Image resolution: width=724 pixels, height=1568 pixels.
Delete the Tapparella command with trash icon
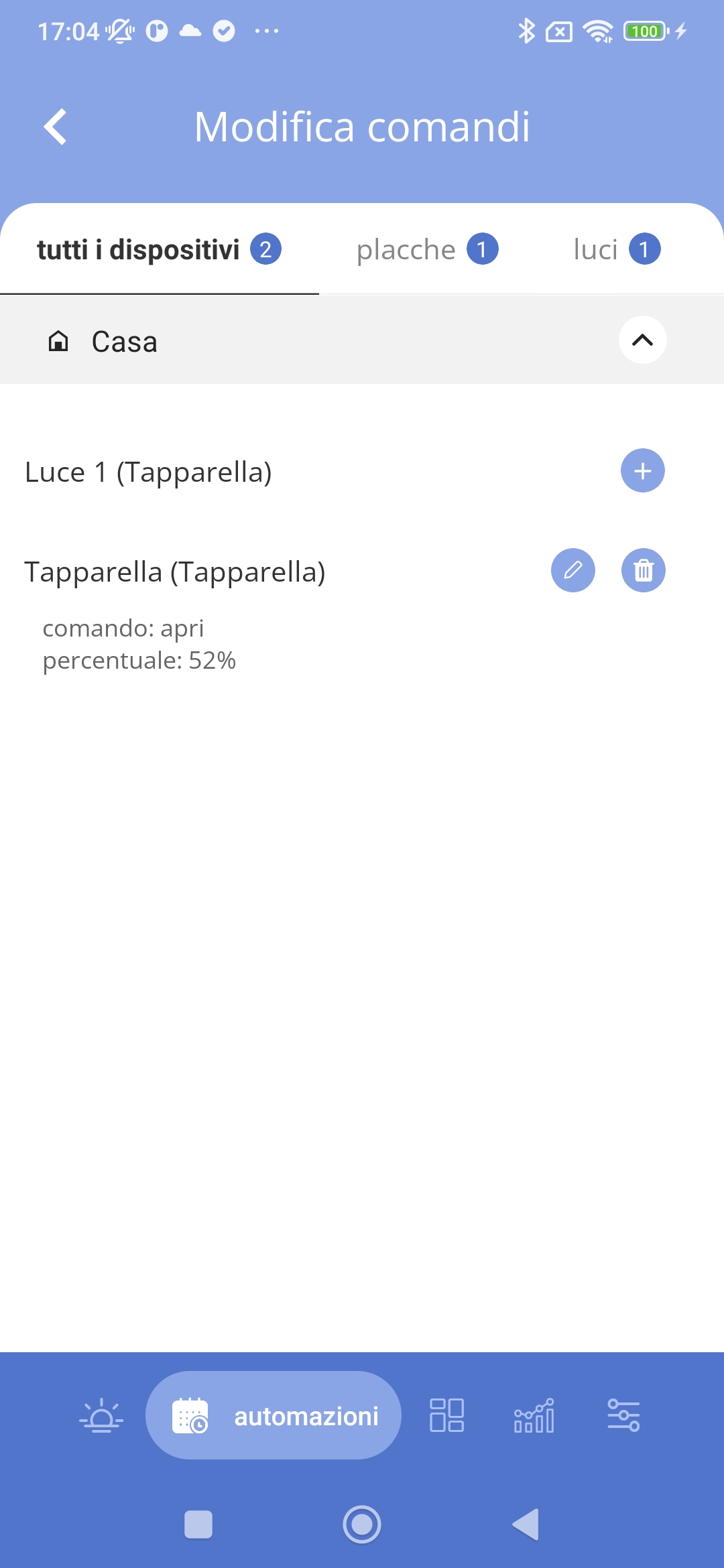643,571
